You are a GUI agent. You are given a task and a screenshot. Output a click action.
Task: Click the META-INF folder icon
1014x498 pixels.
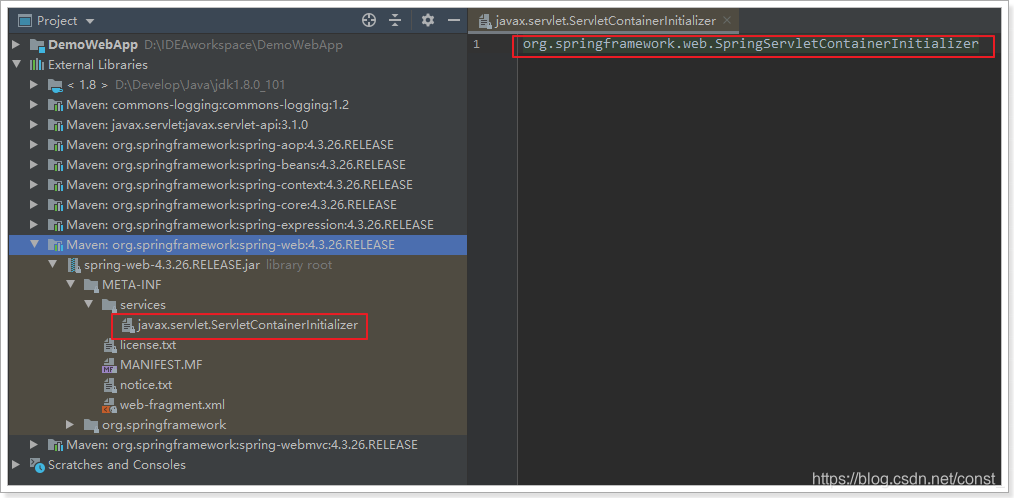coord(91,285)
